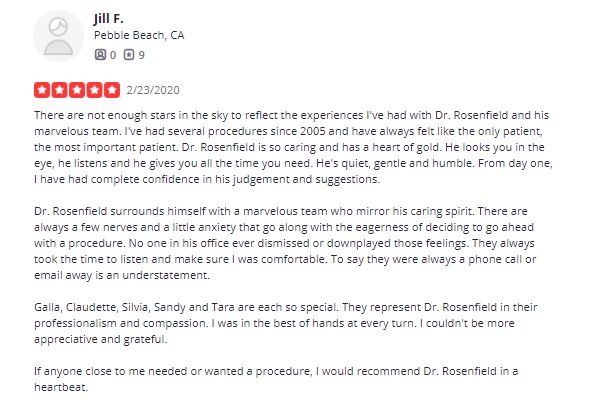The width and height of the screenshot is (609, 403).
Task: Click the reviews count number 9
Action: point(142,55)
